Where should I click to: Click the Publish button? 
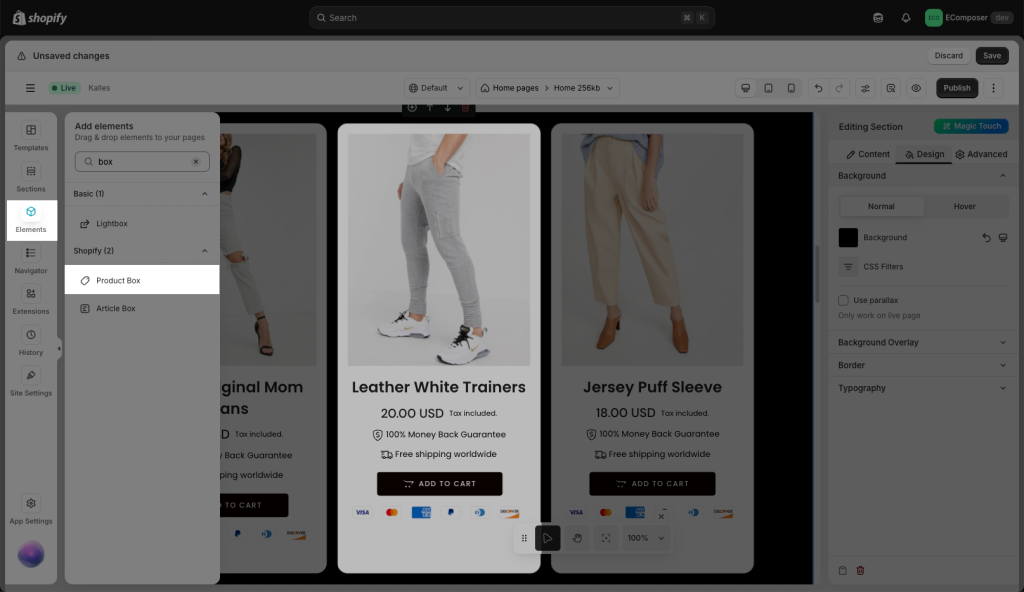956,88
